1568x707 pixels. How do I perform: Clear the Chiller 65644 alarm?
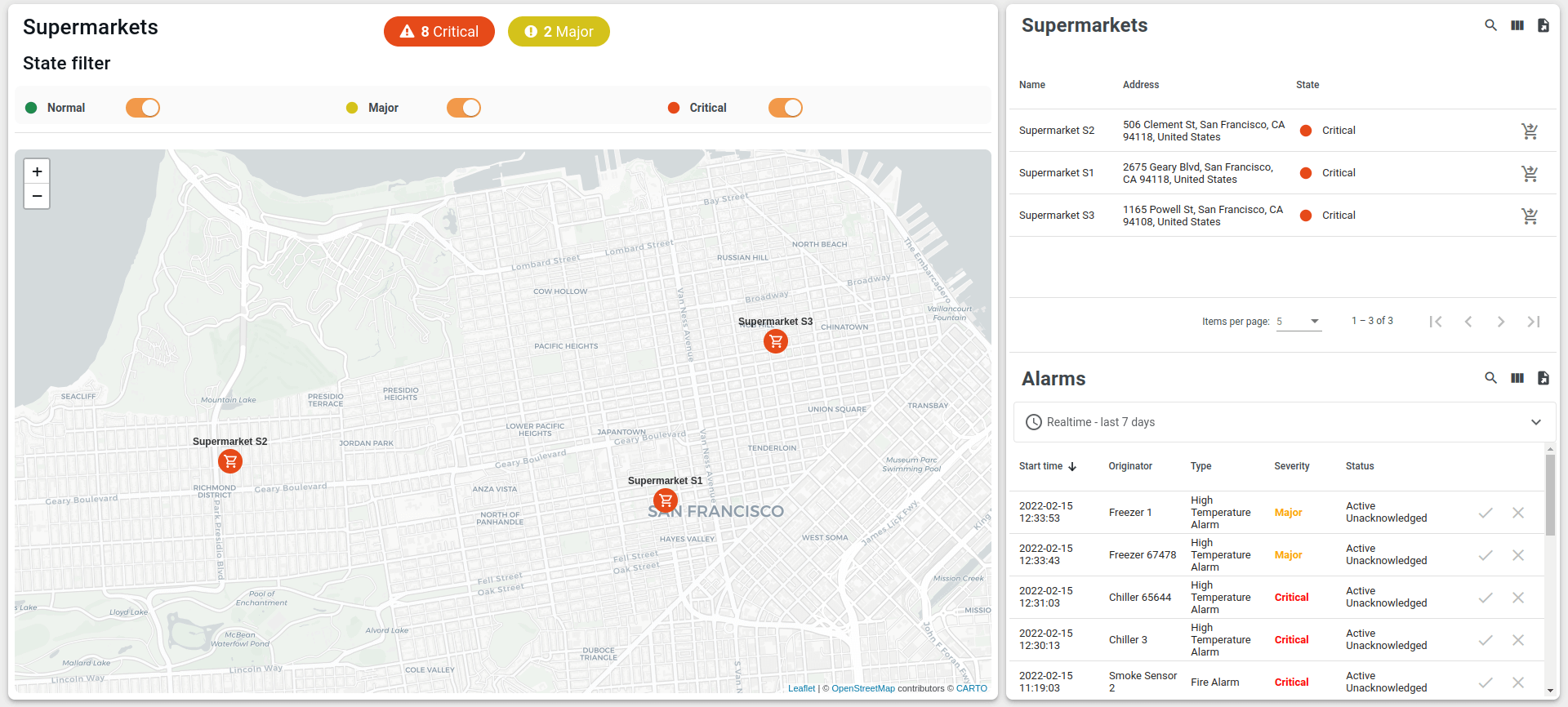tap(1517, 598)
